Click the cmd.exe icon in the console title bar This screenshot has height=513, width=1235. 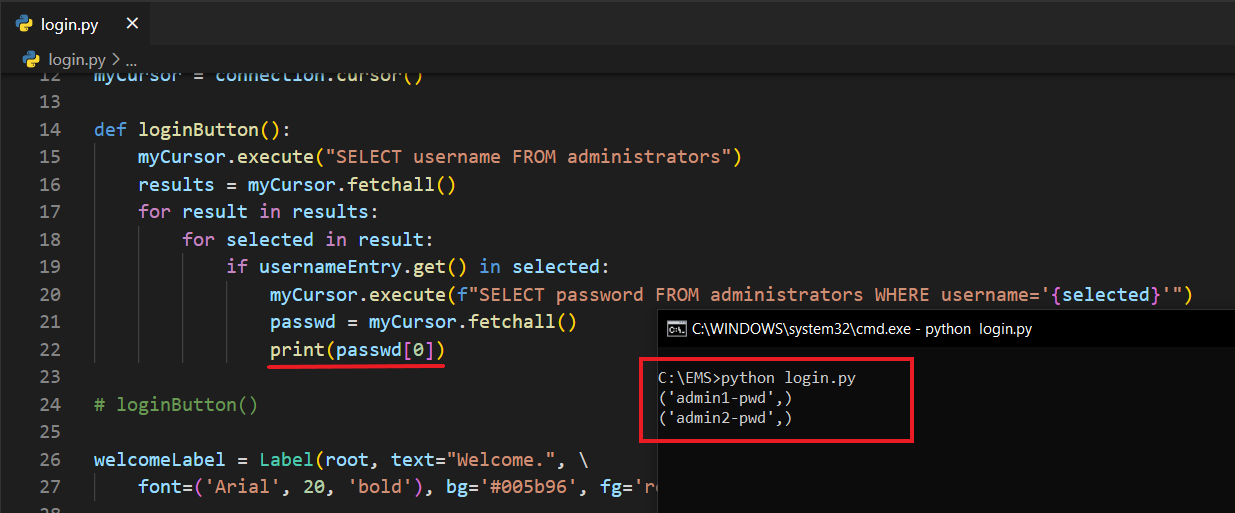(676, 328)
